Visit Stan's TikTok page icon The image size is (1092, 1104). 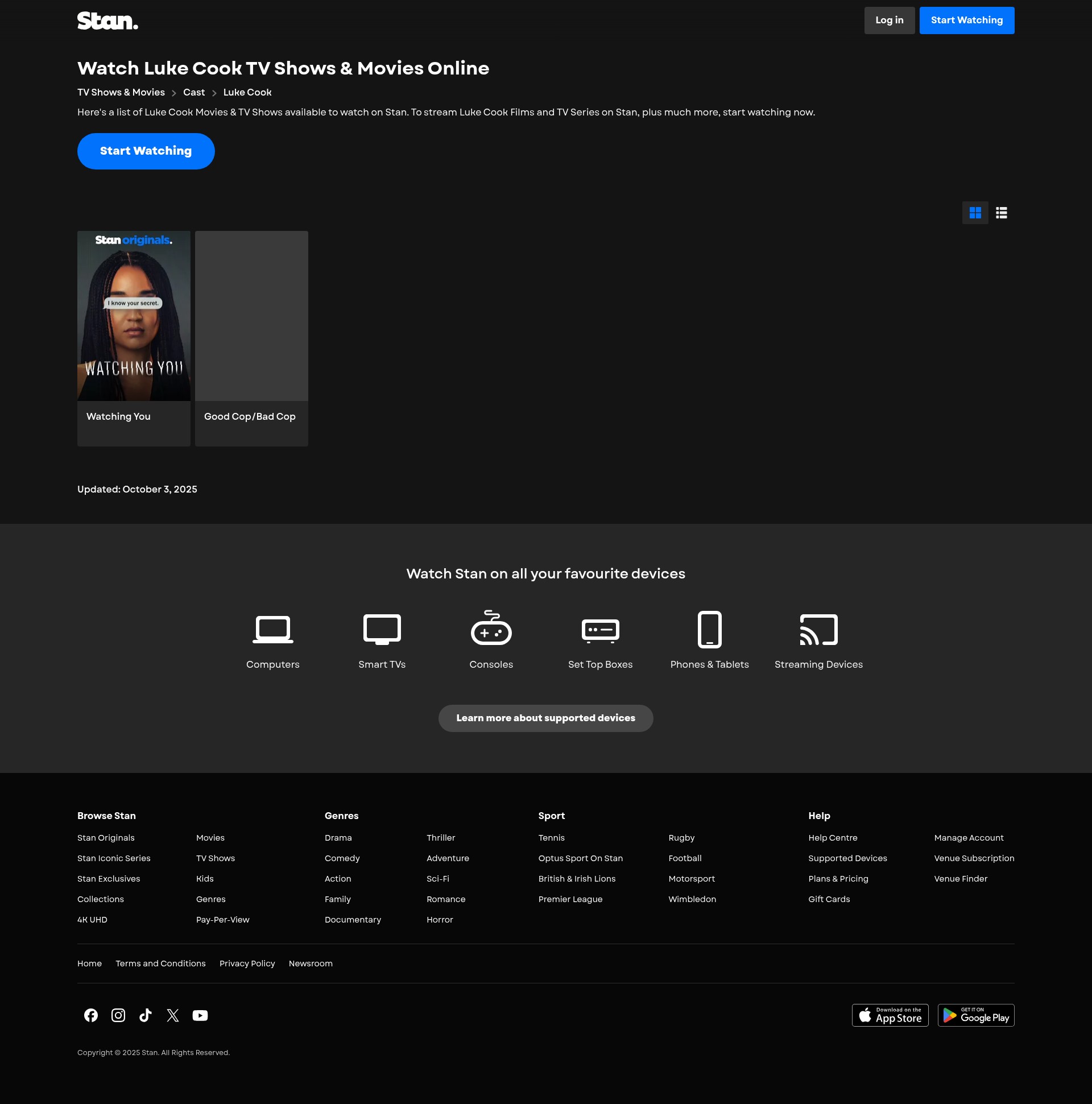[145, 1015]
